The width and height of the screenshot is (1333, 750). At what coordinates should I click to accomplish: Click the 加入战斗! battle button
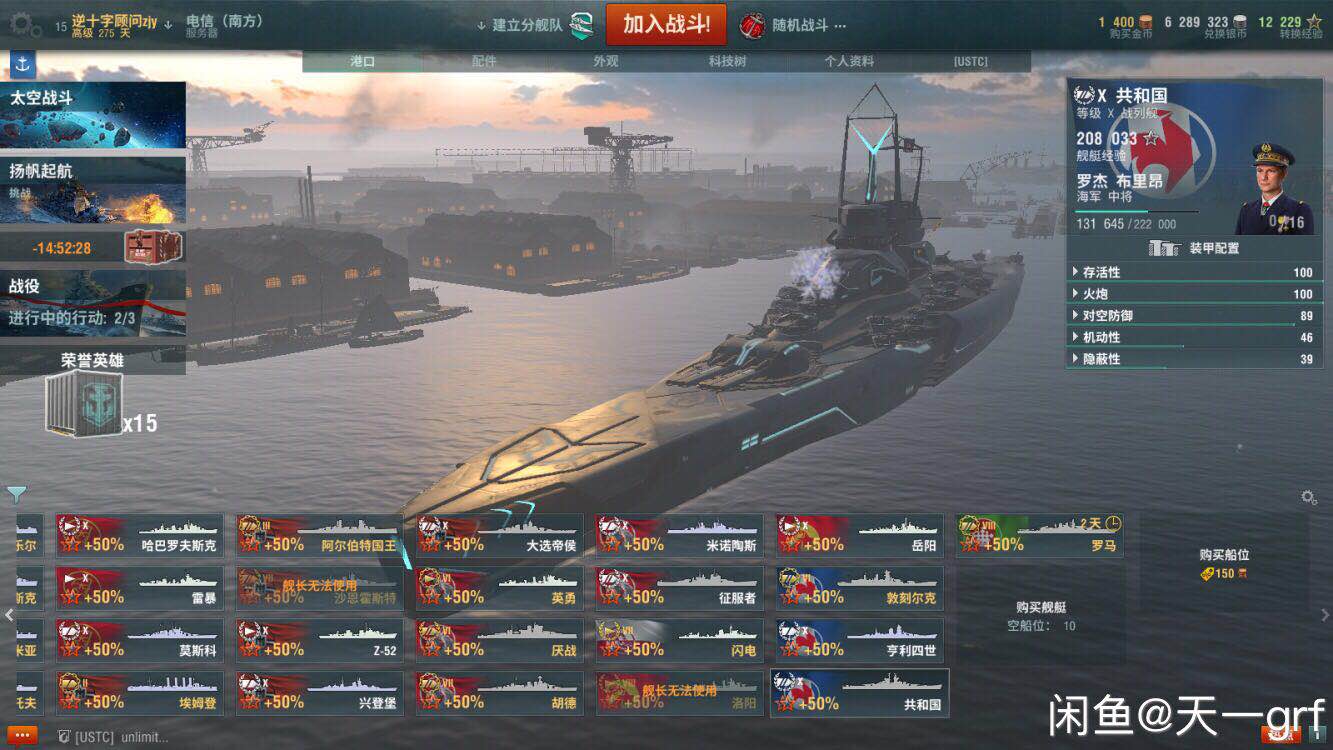point(666,24)
